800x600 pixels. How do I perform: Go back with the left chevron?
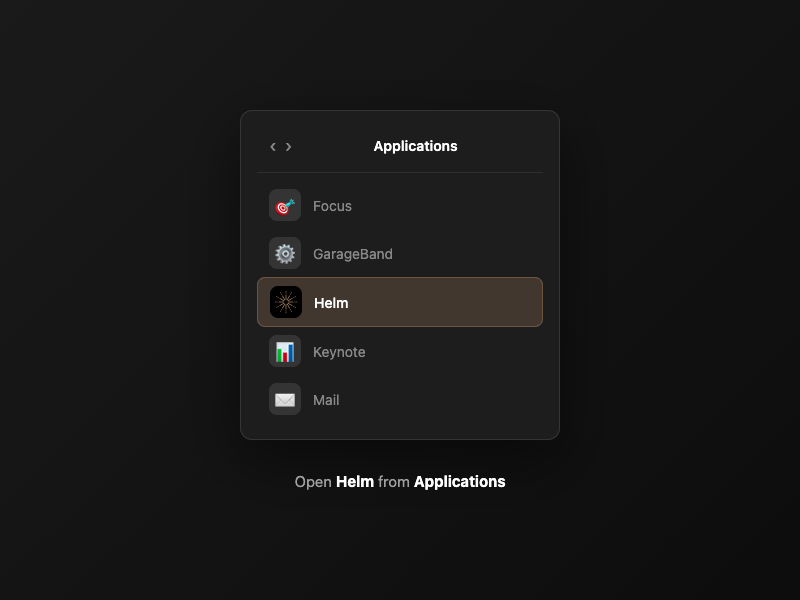tap(273, 147)
